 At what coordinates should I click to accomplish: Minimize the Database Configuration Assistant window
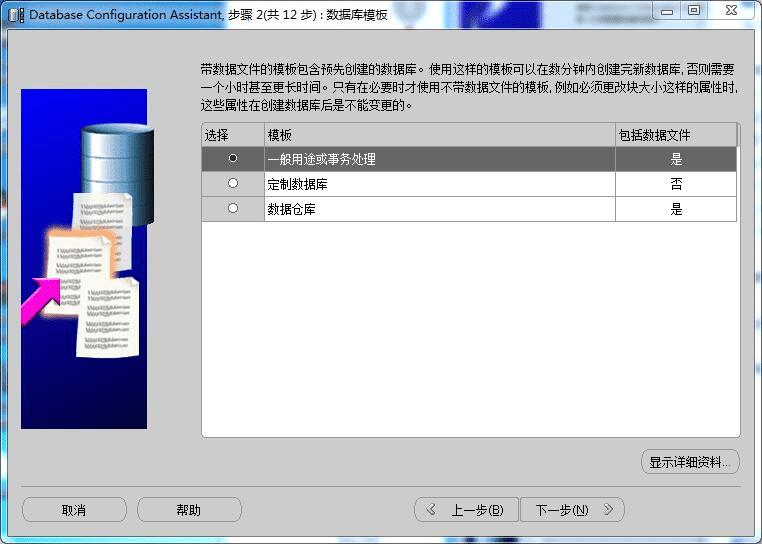click(x=667, y=11)
